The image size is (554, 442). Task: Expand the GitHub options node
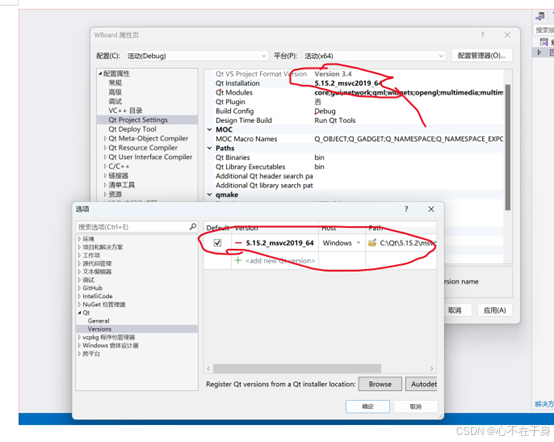(79, 288)
